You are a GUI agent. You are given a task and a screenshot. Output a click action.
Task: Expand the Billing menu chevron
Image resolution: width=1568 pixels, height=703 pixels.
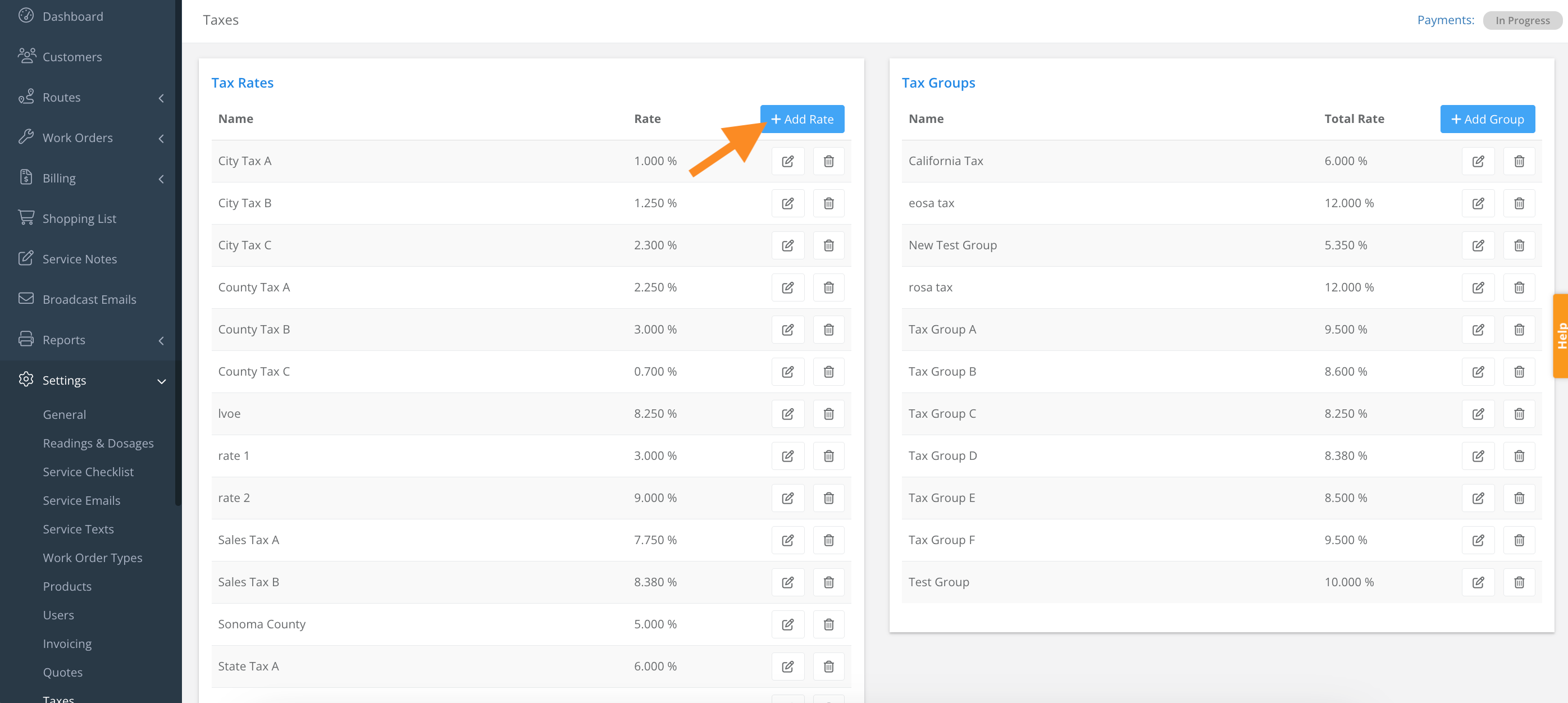(x=161, y=179)
